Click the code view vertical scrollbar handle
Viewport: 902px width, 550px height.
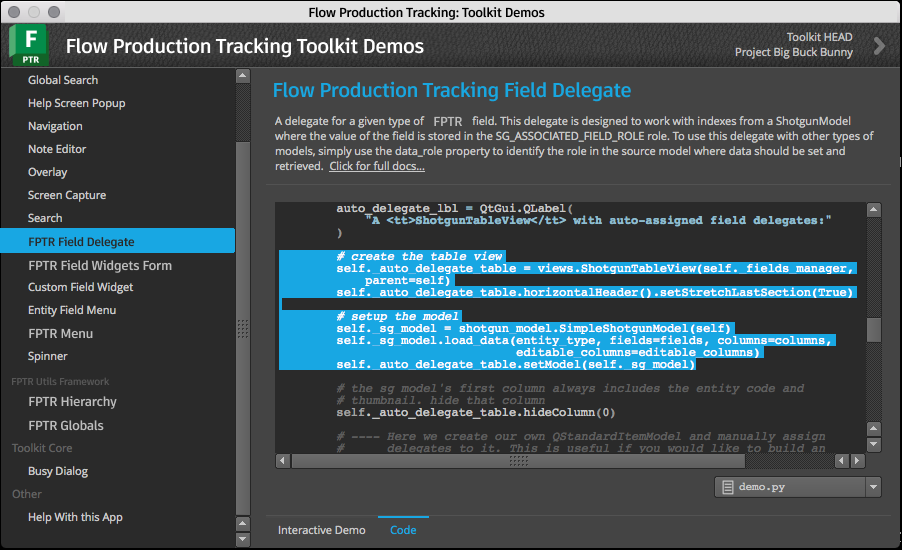pyautogui.click(x=873, y=330)
